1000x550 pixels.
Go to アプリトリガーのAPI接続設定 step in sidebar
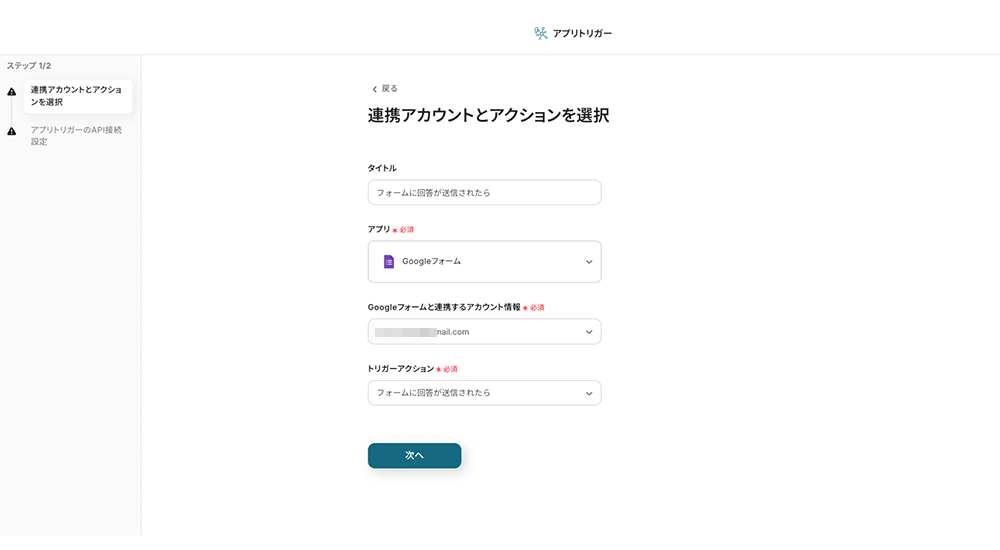point(76,136)
